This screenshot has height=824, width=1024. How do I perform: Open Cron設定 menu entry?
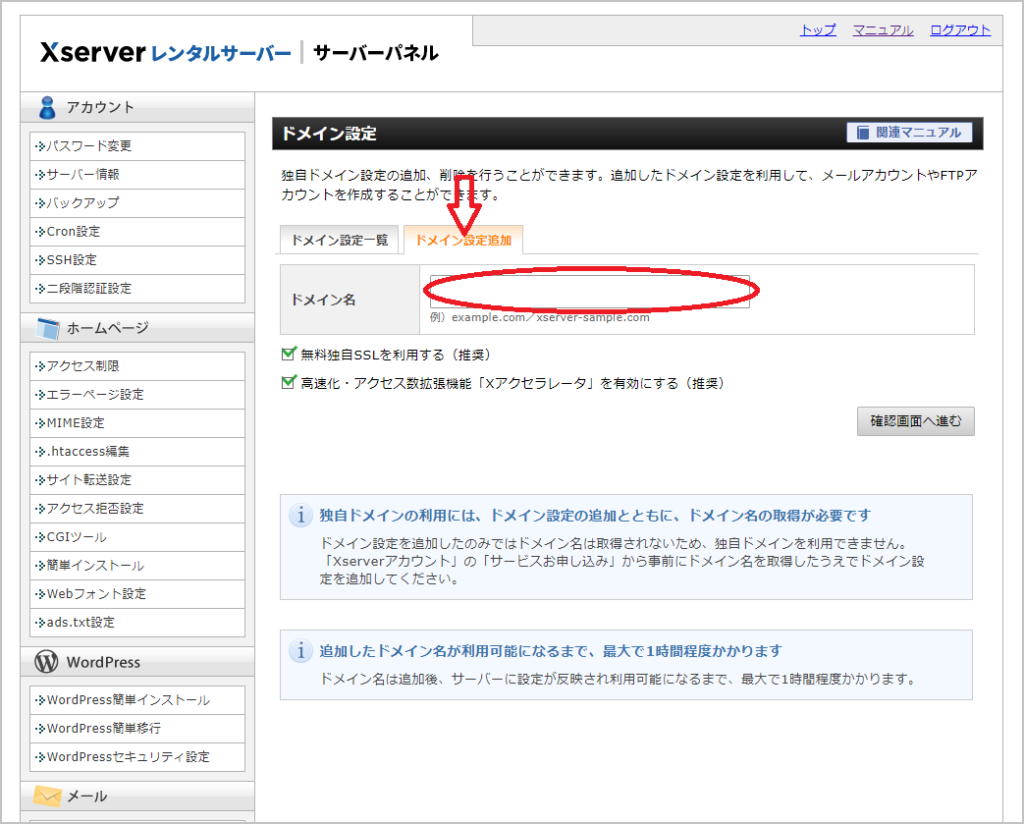(137, 232)
